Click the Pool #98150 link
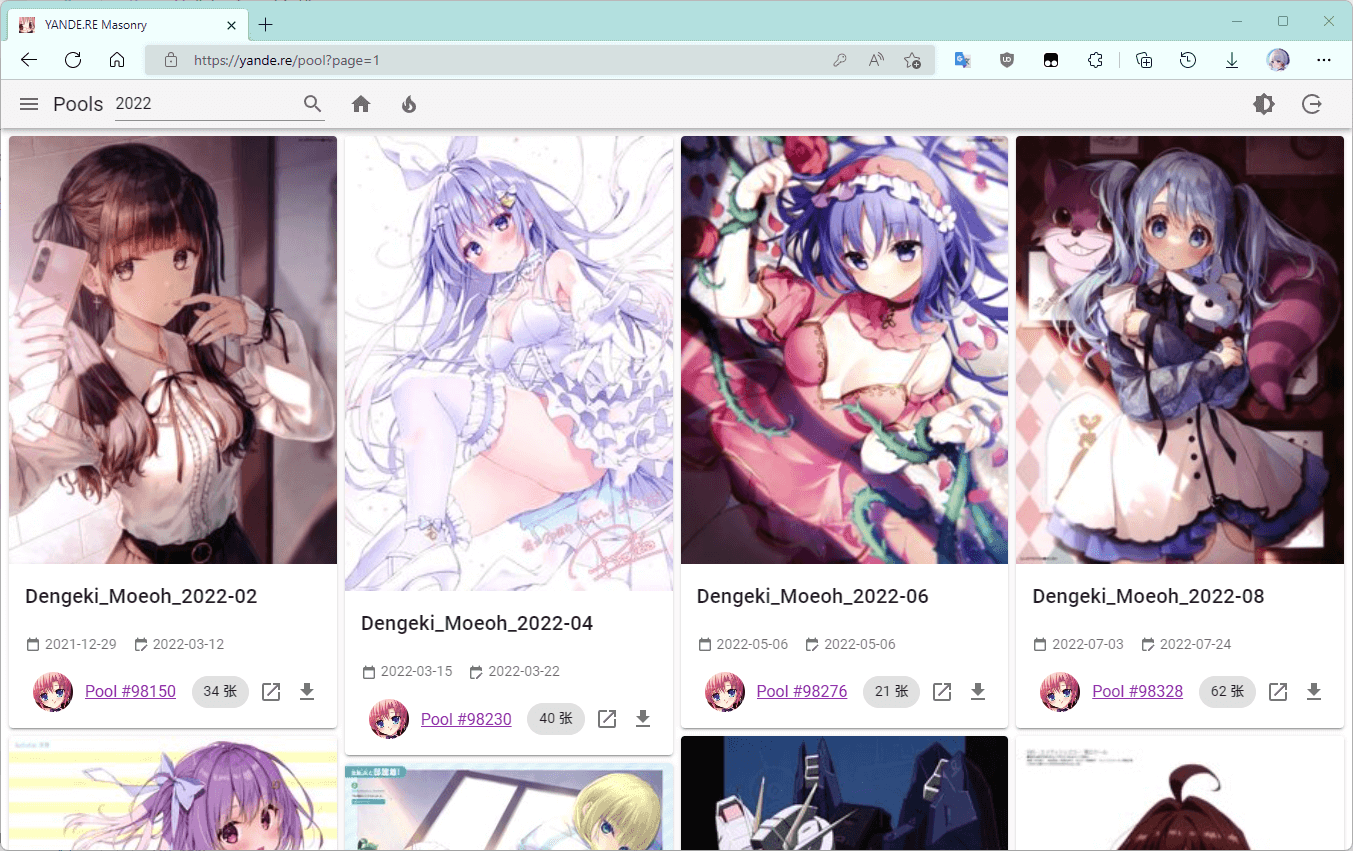Viewport: 1353px width, 851px height. point(130,691)
